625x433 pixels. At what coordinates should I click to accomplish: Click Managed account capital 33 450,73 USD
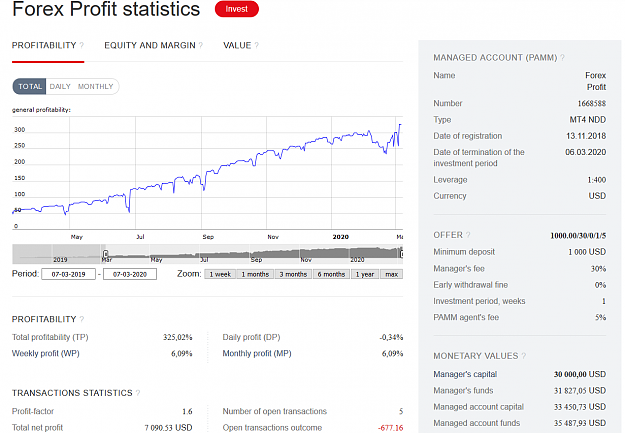click(580, 407)
